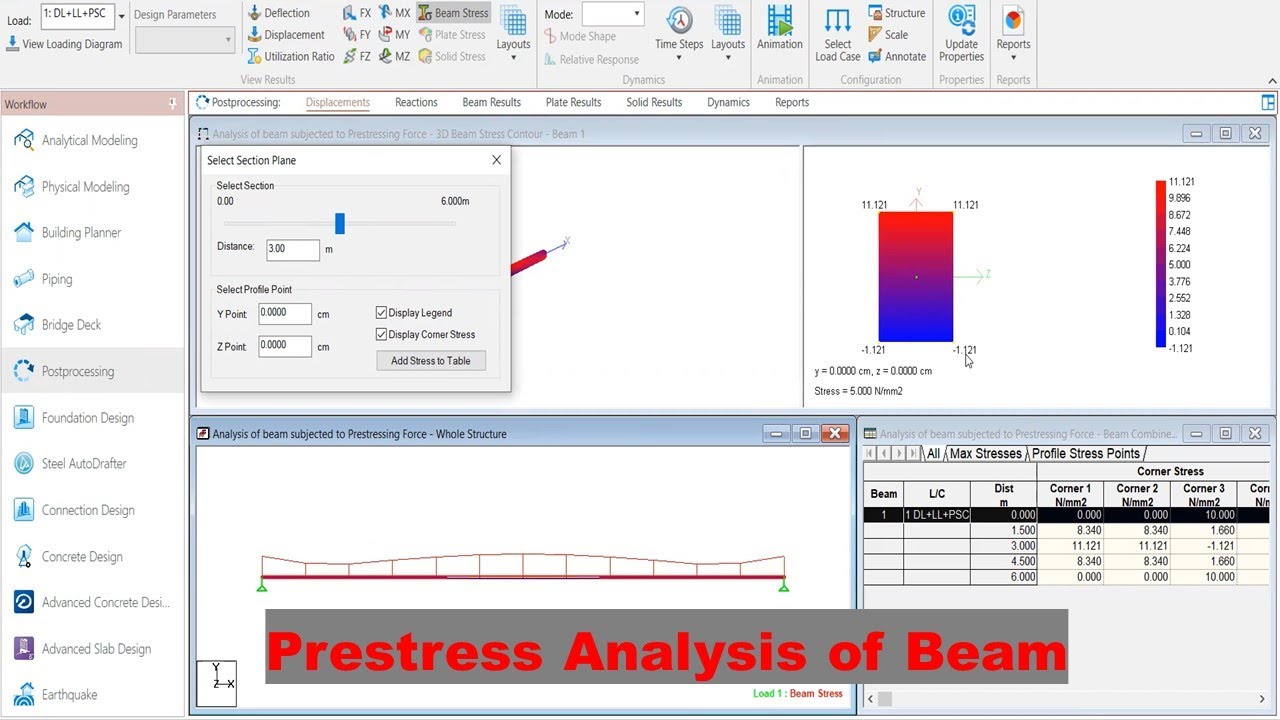This screenshot has height=720, width=1280.
Task: Select the Max Stresses table tab
Action: pos(985,454)
